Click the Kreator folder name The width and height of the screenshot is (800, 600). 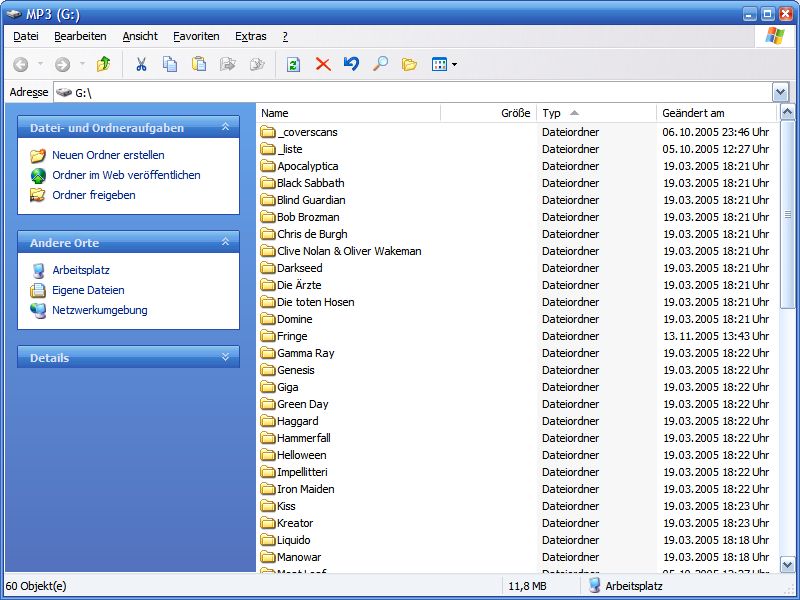[x=295, y=523]
